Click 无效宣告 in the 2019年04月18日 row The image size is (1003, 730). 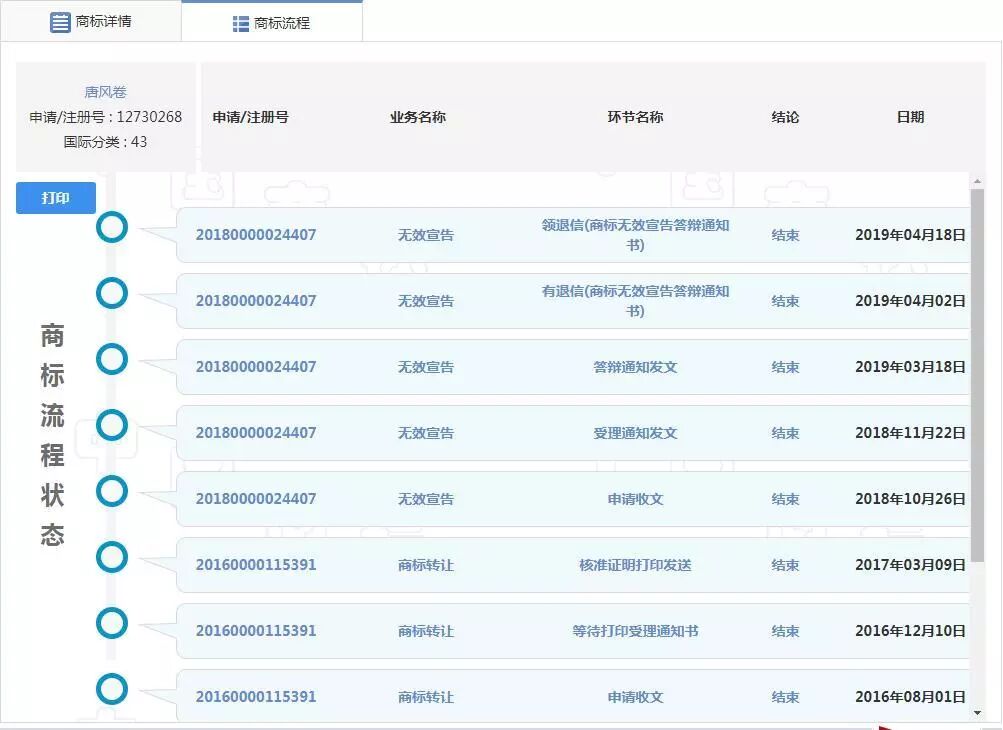point(426,235)
